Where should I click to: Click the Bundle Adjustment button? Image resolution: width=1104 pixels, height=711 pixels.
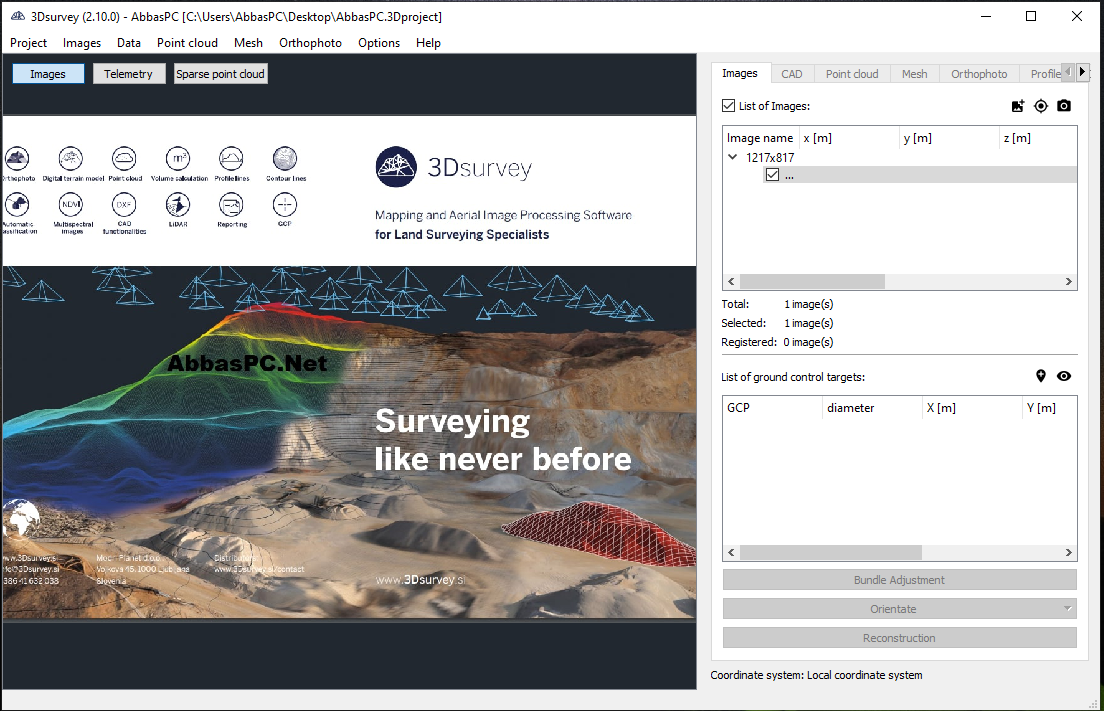[x=899, y=579]
